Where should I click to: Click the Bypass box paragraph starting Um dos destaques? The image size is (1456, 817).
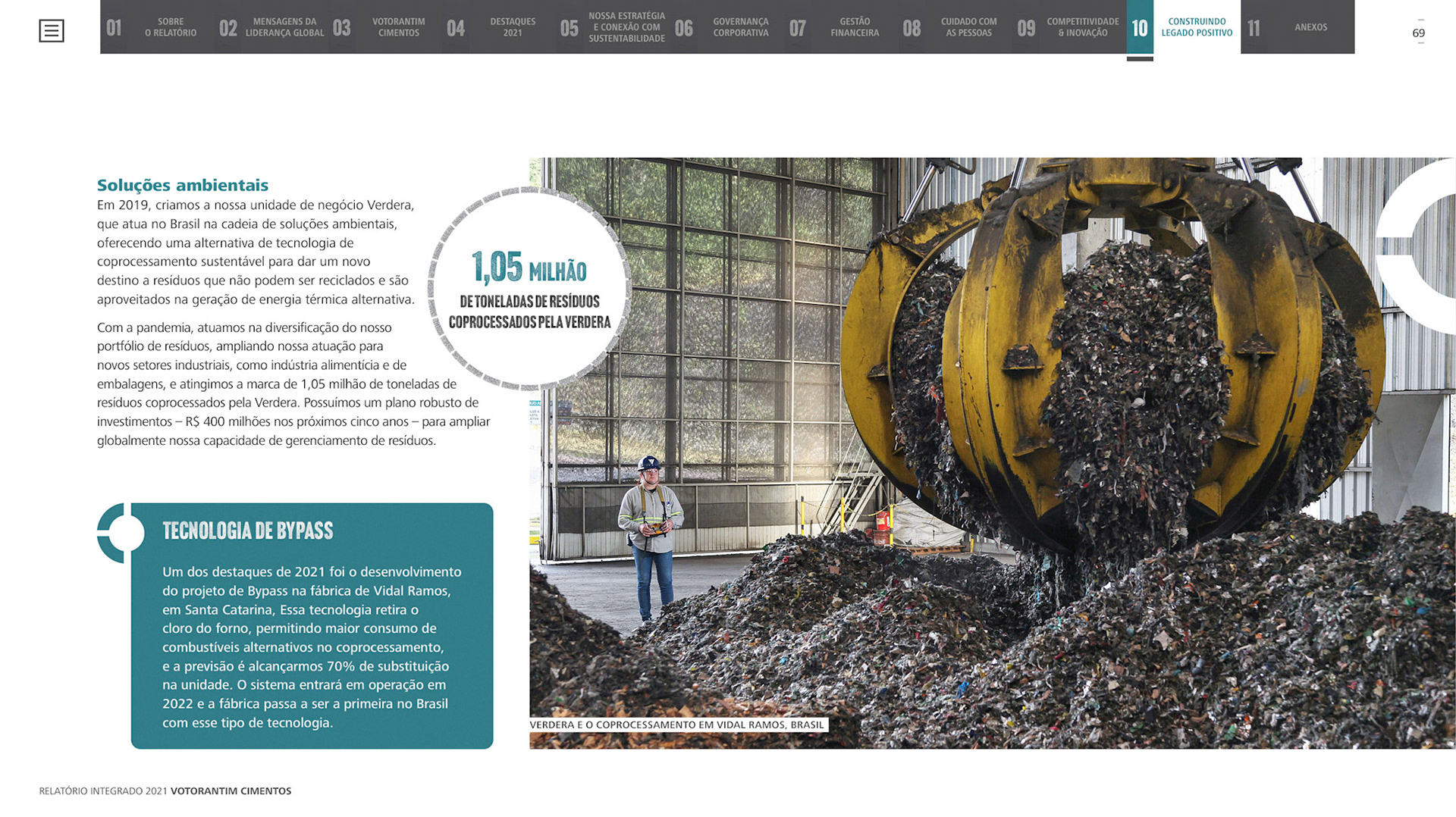click(x=312, y=647)
